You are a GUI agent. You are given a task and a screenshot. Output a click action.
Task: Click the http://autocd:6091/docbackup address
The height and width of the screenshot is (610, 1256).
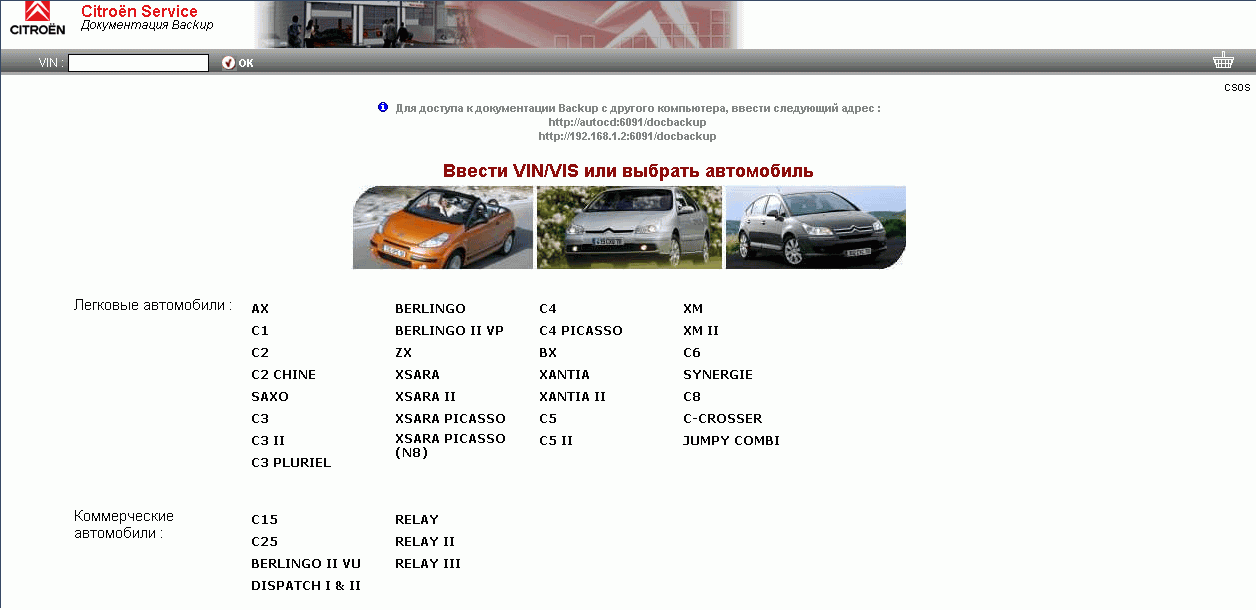[627, 121]
